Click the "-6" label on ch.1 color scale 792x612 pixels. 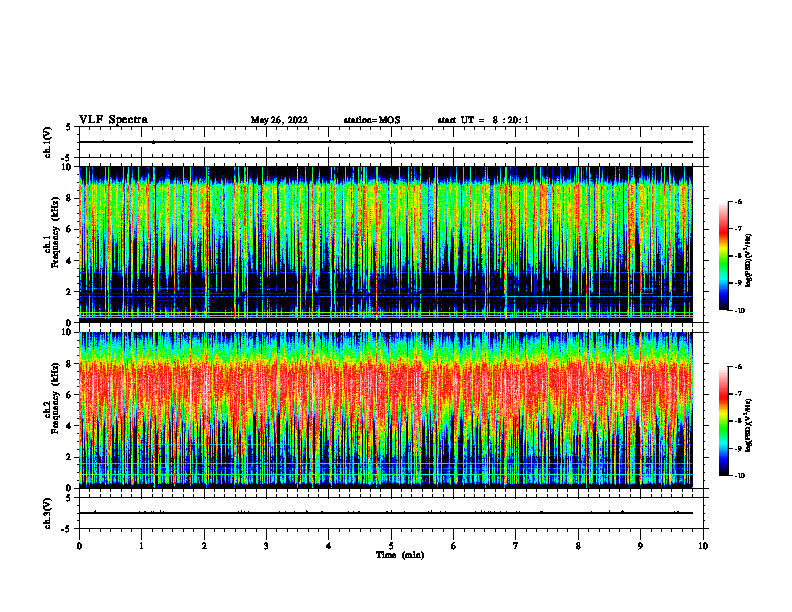pyautogui.click(x=738, y=201)
